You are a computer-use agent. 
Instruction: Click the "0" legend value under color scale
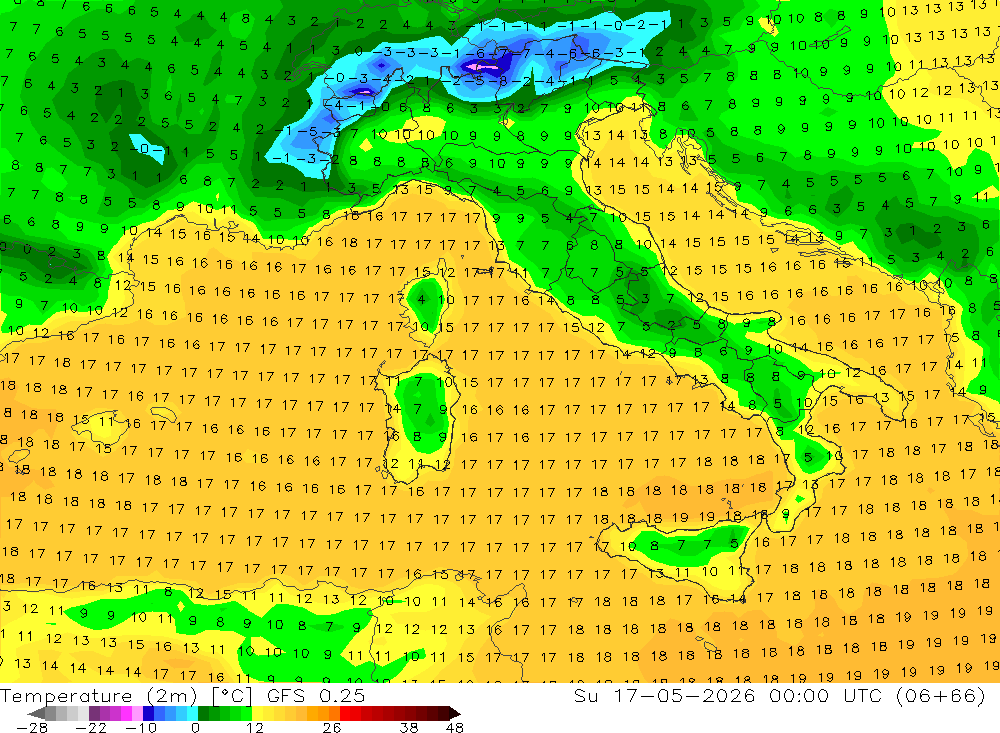click(195, 728)
